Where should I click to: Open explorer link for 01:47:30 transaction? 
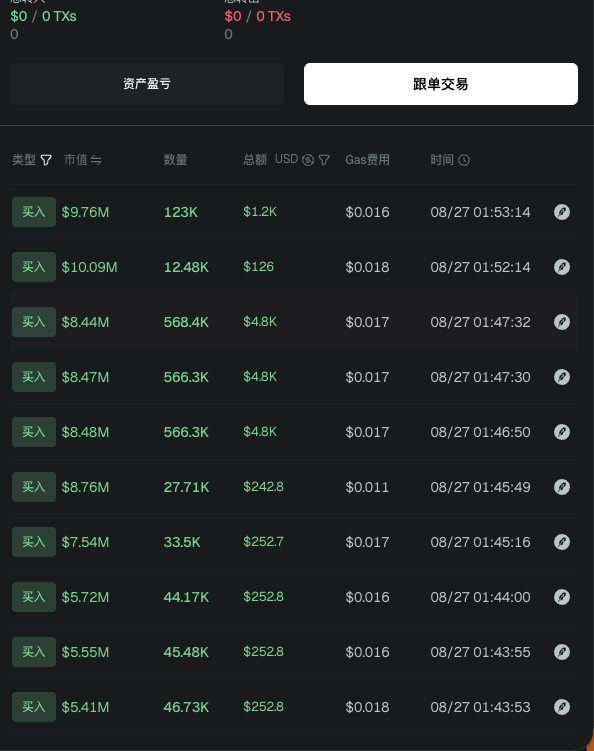click(x=562, y=377)
